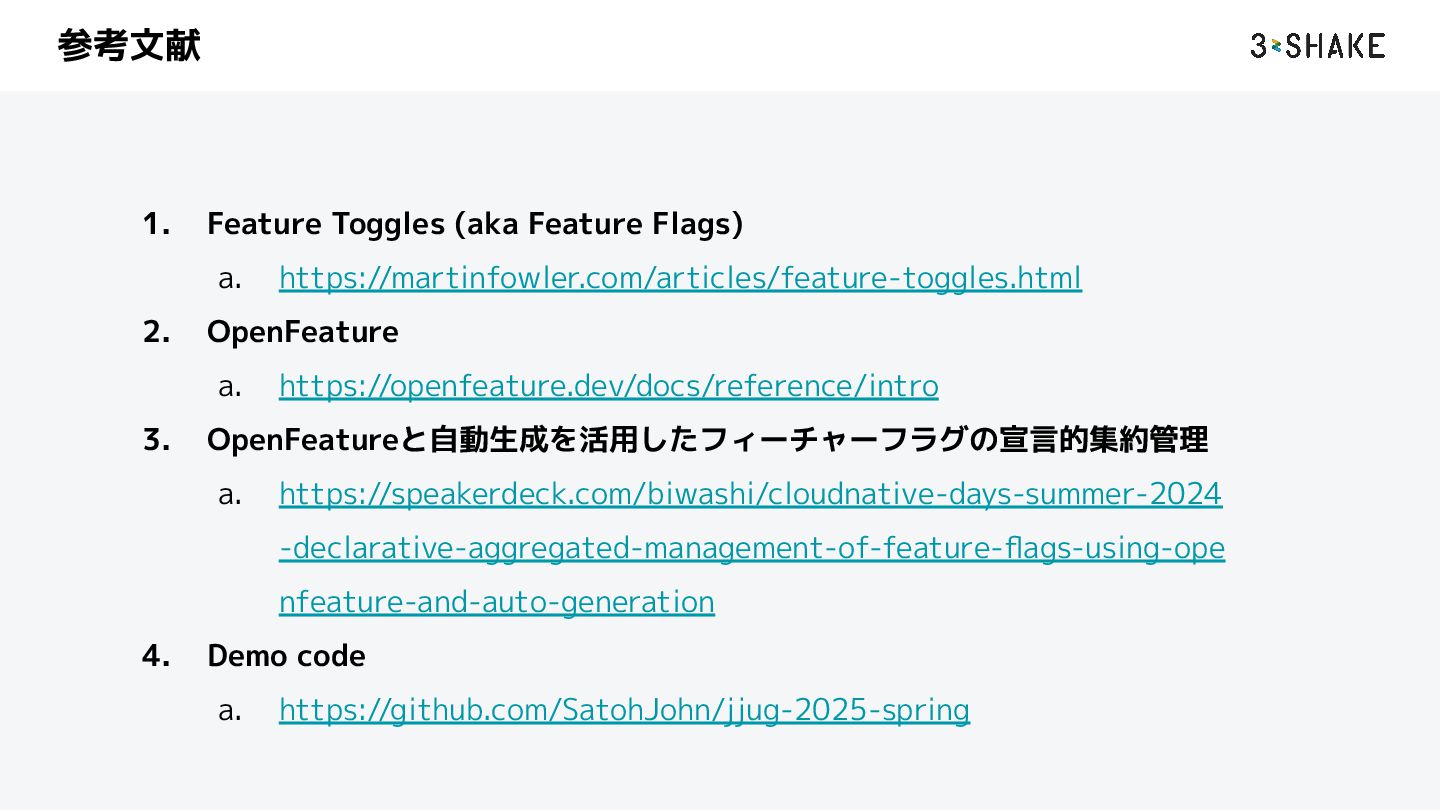Click list number 3 marker
This screenshot has width=1440, height=810.
[x=155, y=440]
